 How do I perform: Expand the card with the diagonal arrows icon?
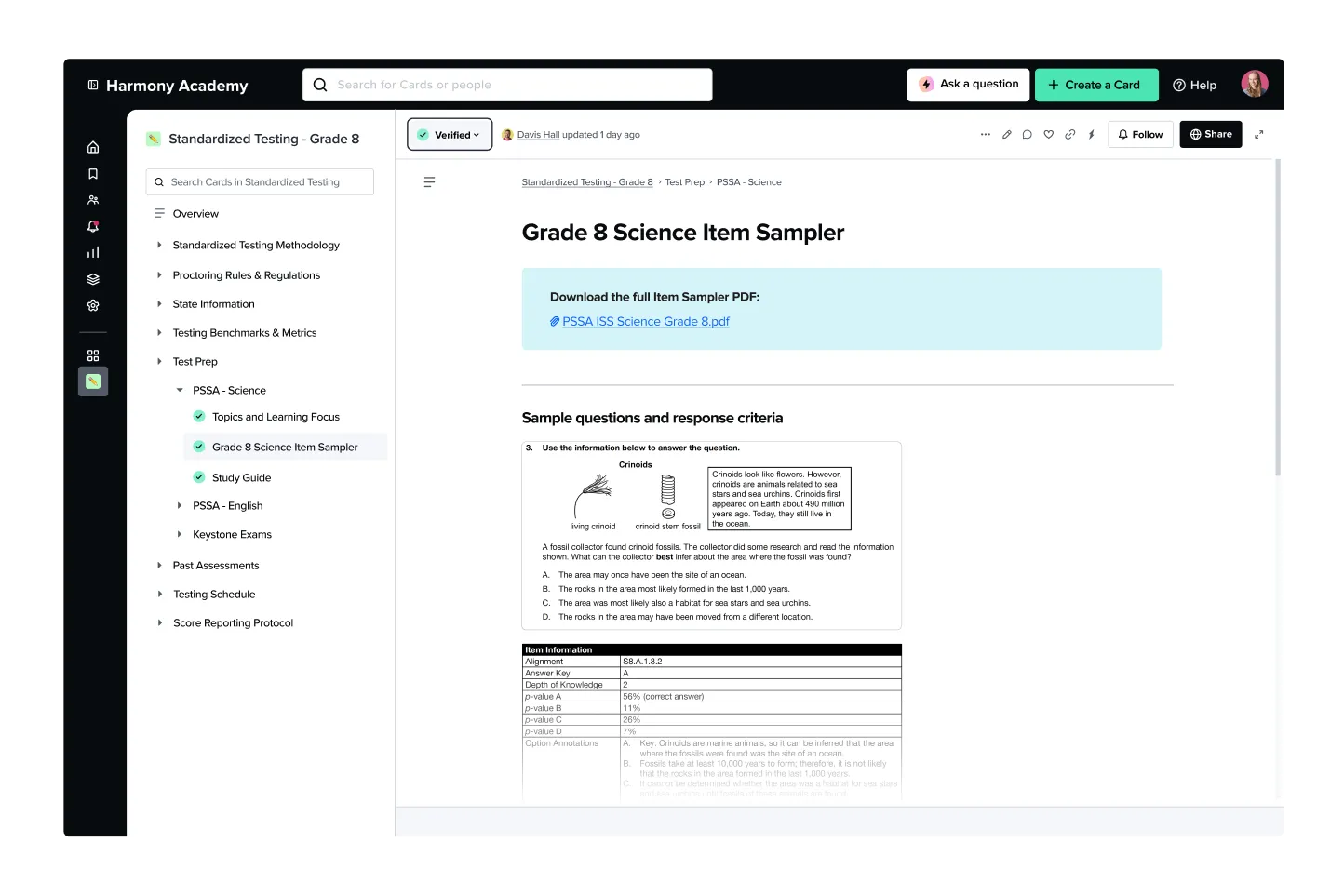coord(1259,134)
